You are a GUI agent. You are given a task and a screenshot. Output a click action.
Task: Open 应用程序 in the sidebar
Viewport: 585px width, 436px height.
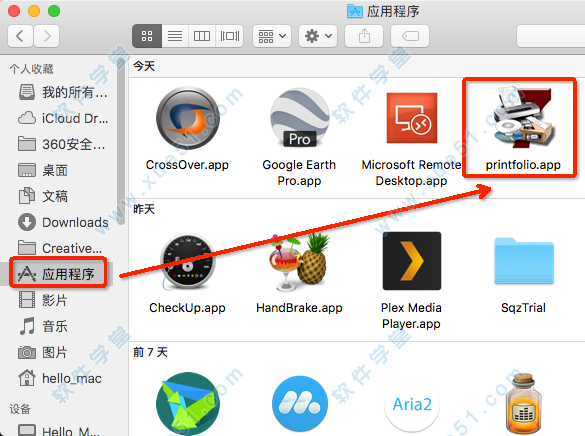(58, 274)
